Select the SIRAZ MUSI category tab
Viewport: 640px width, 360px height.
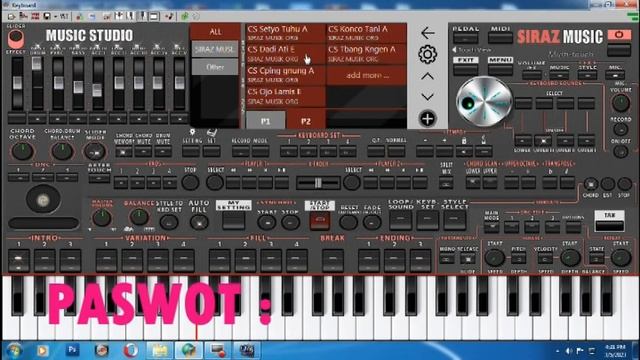pos(215,49)
